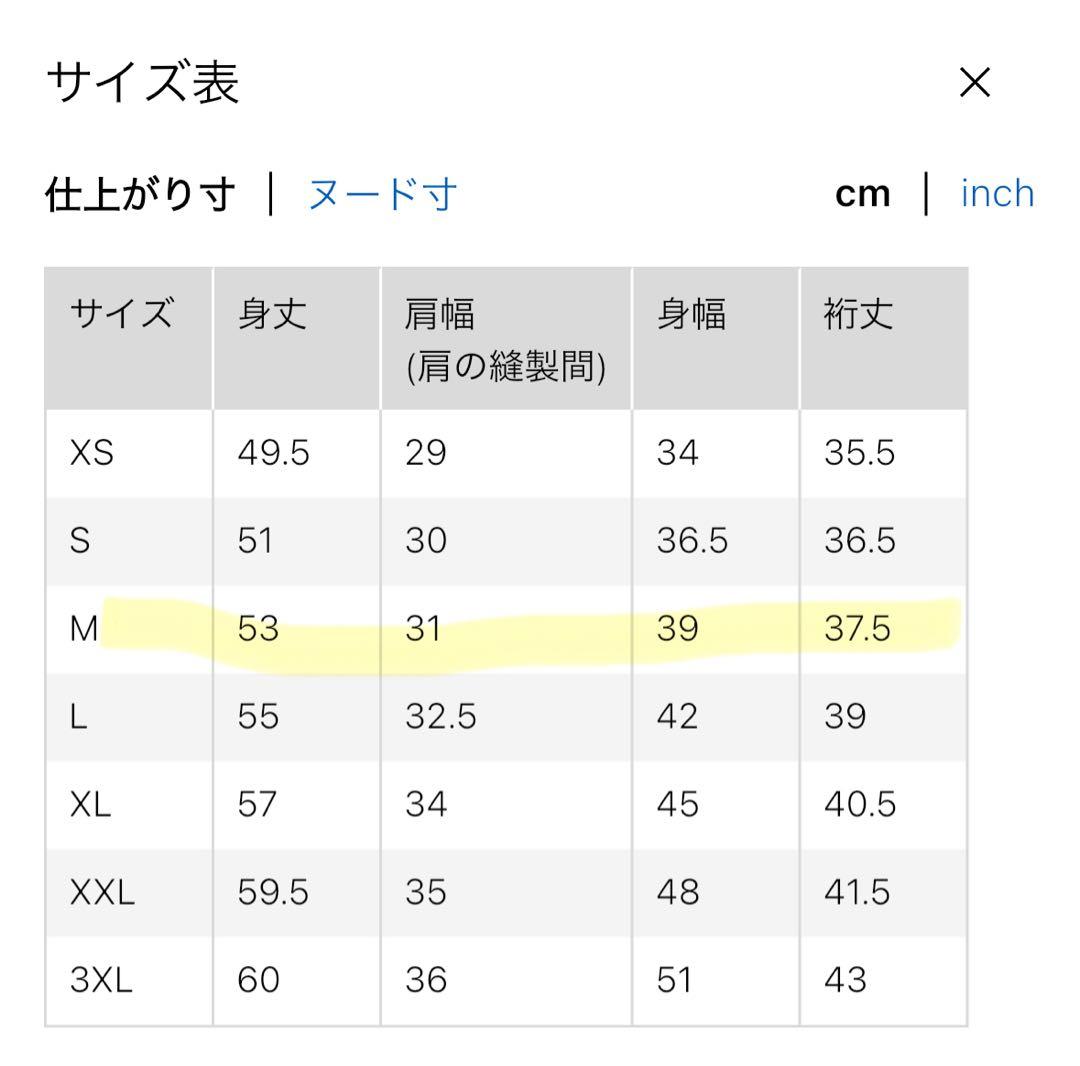Click the サイズ表 dialog title

143,82
